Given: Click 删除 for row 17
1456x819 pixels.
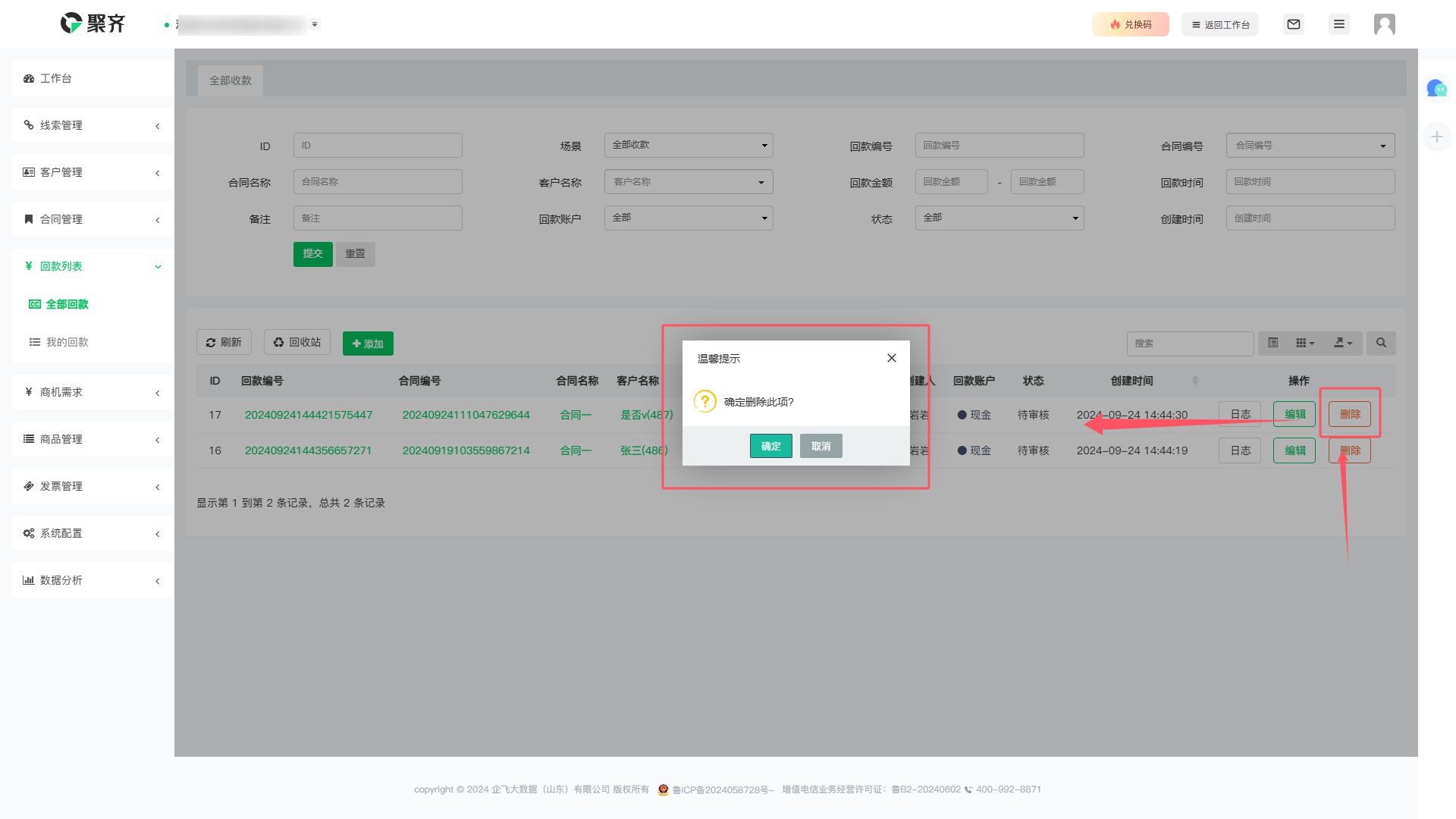Looking at the screenshot, I should (1350, 414).
